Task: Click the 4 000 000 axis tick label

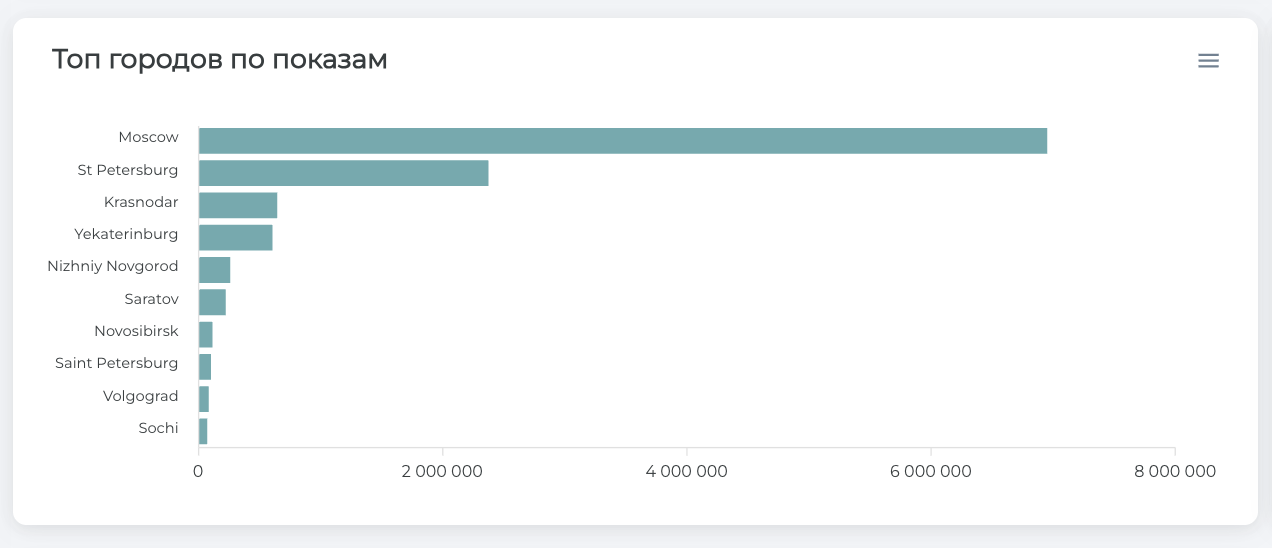Action: tap(686, 471)
